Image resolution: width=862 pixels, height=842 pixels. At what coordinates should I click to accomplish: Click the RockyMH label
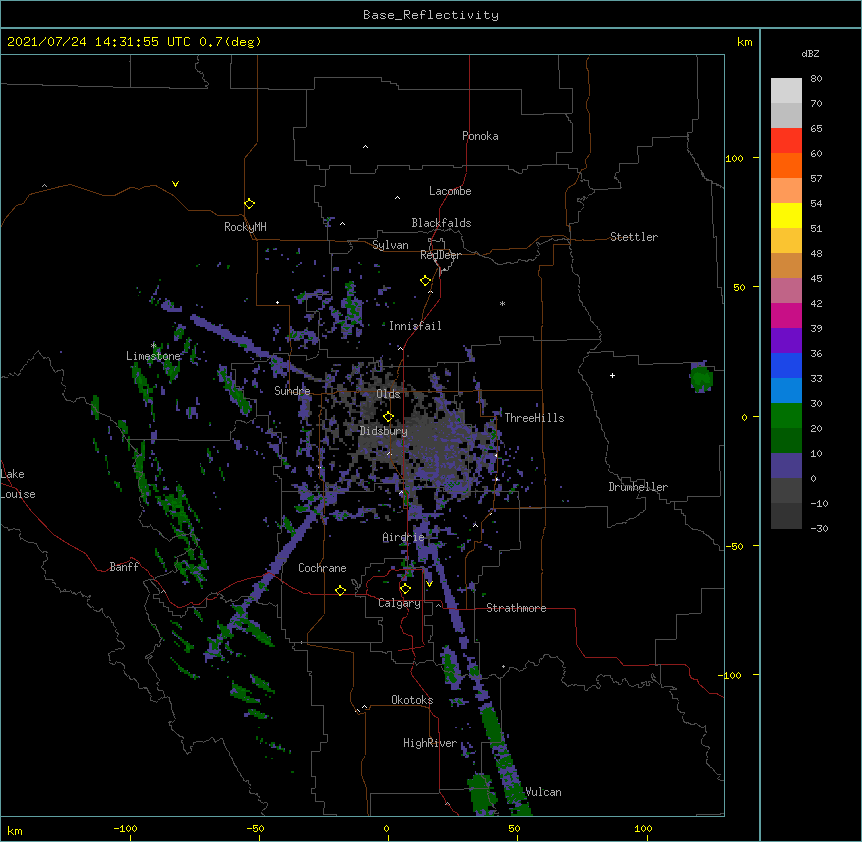[x=245, y=227]
